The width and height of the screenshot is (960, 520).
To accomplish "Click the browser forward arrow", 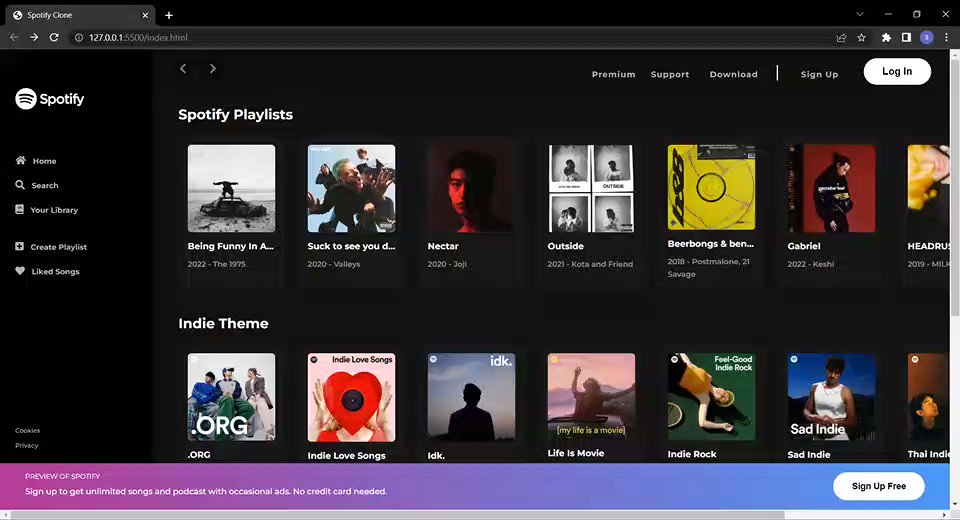I will pos(34,37).
